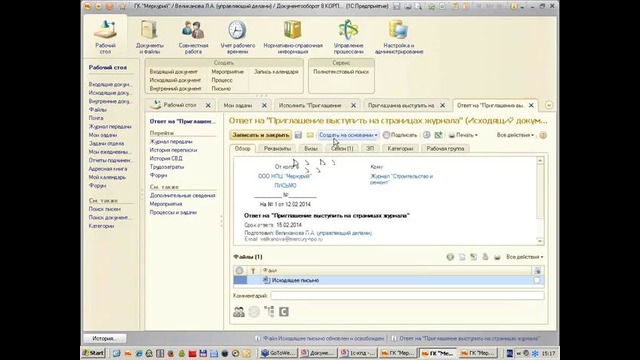Click the people group icon below comment
Screen dimensions: 640x360
239,312
